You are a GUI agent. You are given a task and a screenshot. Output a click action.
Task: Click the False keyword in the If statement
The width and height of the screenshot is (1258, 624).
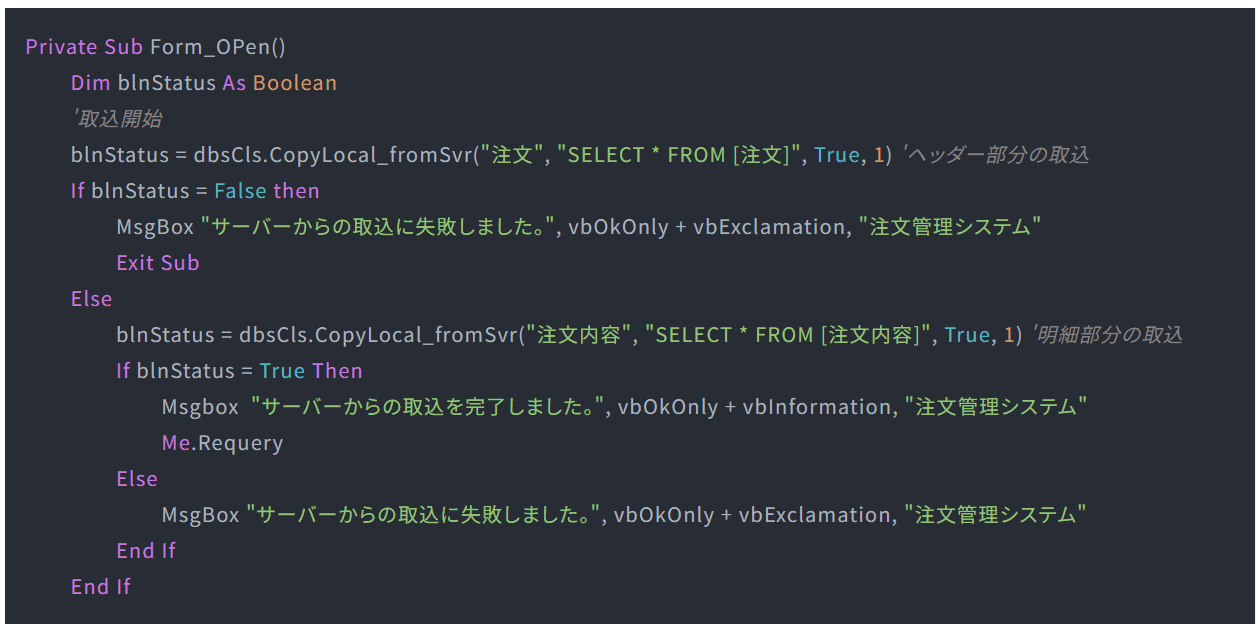[241, 191]
